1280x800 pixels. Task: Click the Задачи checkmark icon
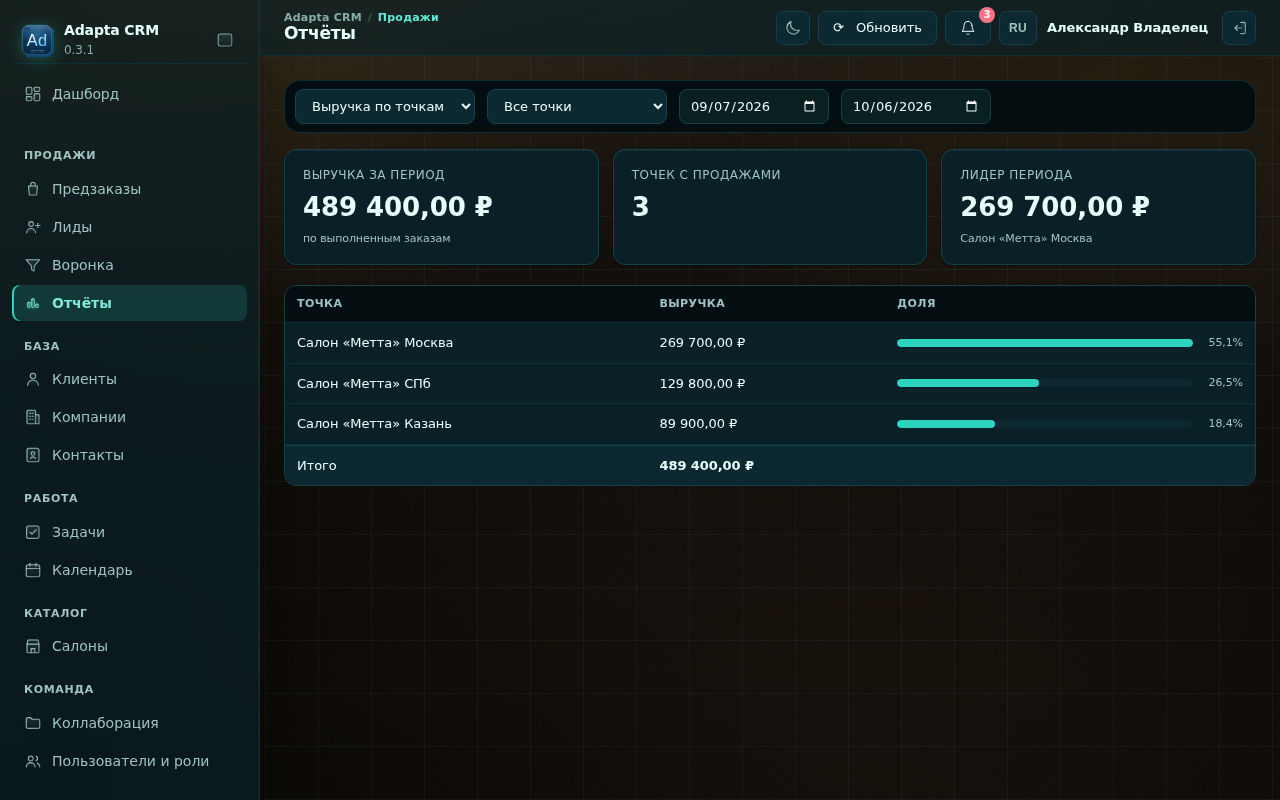(x=33, y=532)
